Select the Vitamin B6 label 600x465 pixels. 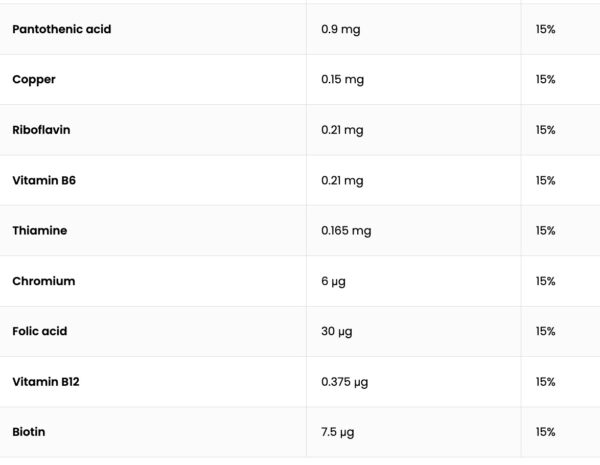(44, 180)
